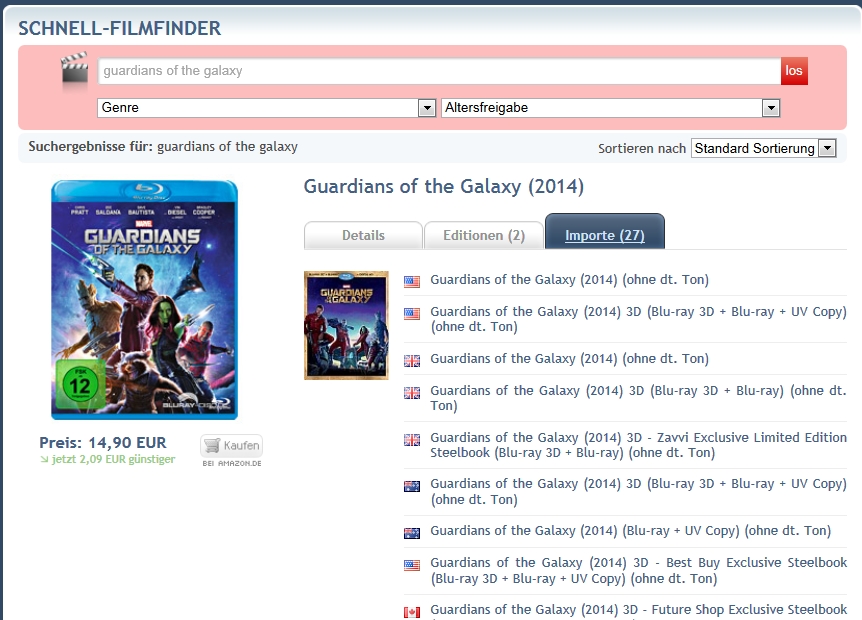862x620 pixels.
Task: Focus the movie search input field
Action: point(439,71)
